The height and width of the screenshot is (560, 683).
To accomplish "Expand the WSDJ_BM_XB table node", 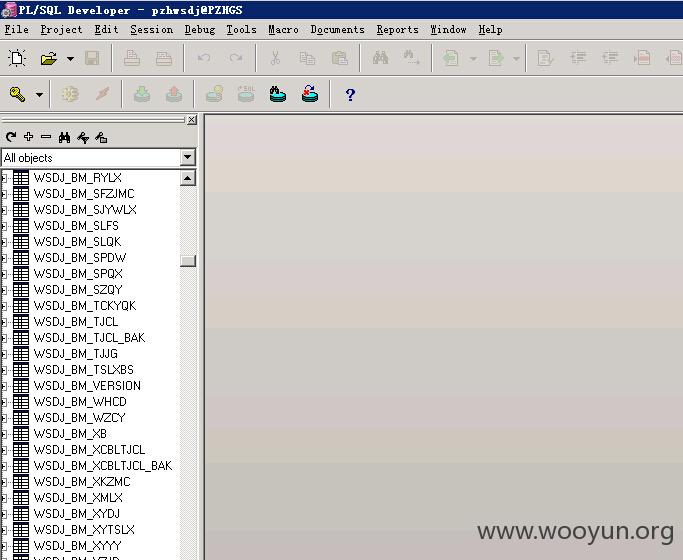I will coord(4,434).
